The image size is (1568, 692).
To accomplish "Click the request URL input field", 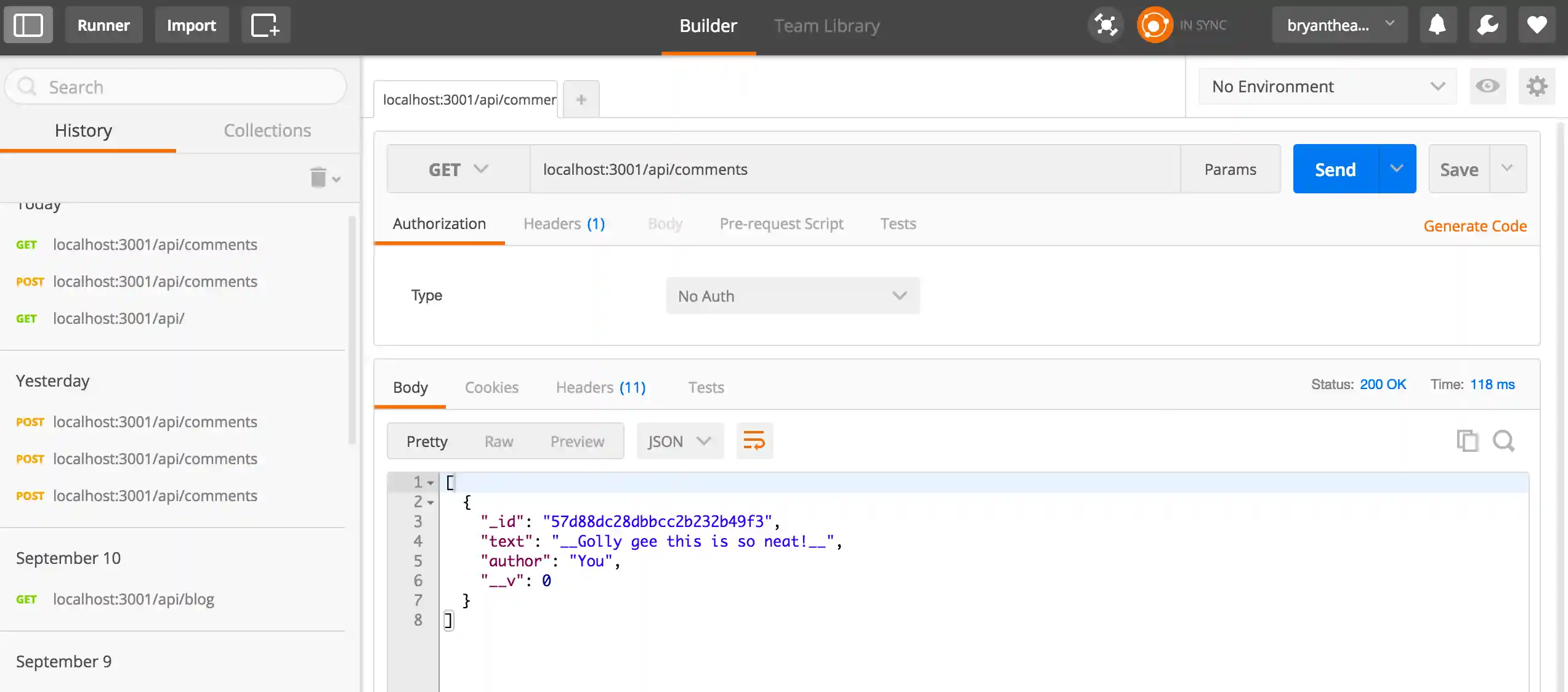I will pos(854,169).
